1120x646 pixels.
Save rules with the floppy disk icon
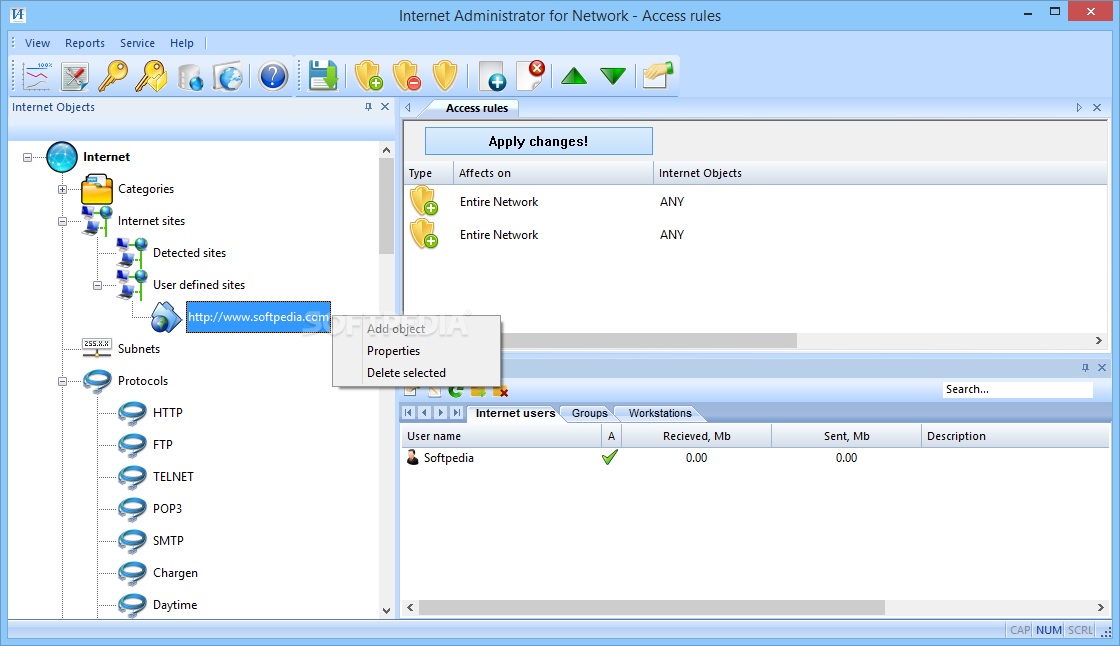coord(323,76)
